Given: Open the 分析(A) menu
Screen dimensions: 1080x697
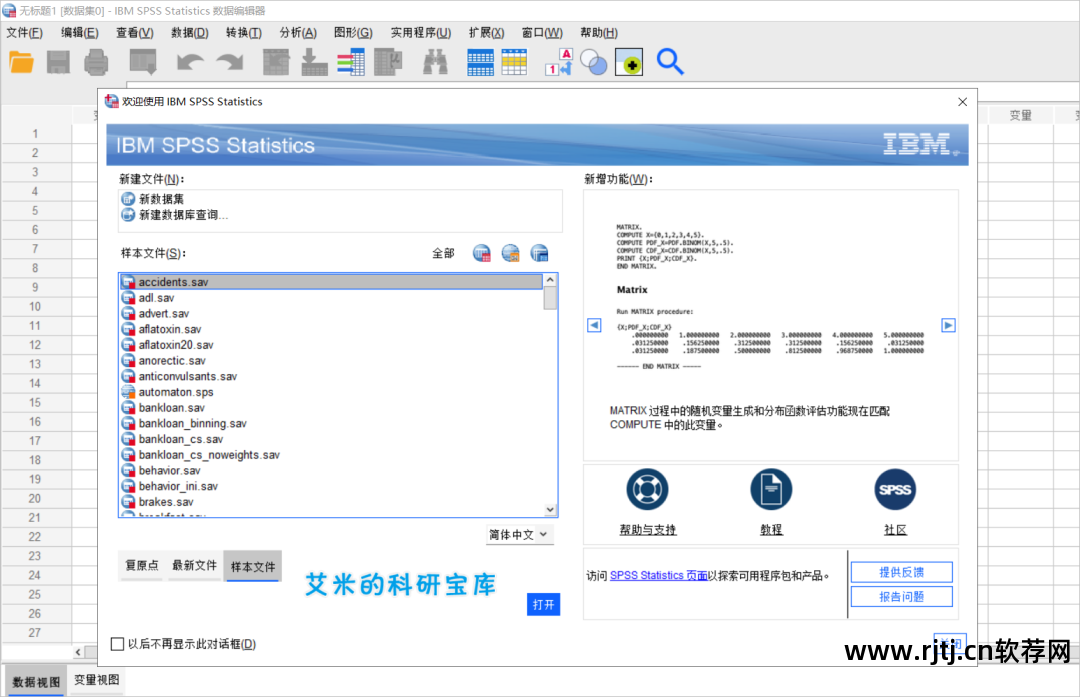Looking at the screenshot, I should [x=298, y=32].
